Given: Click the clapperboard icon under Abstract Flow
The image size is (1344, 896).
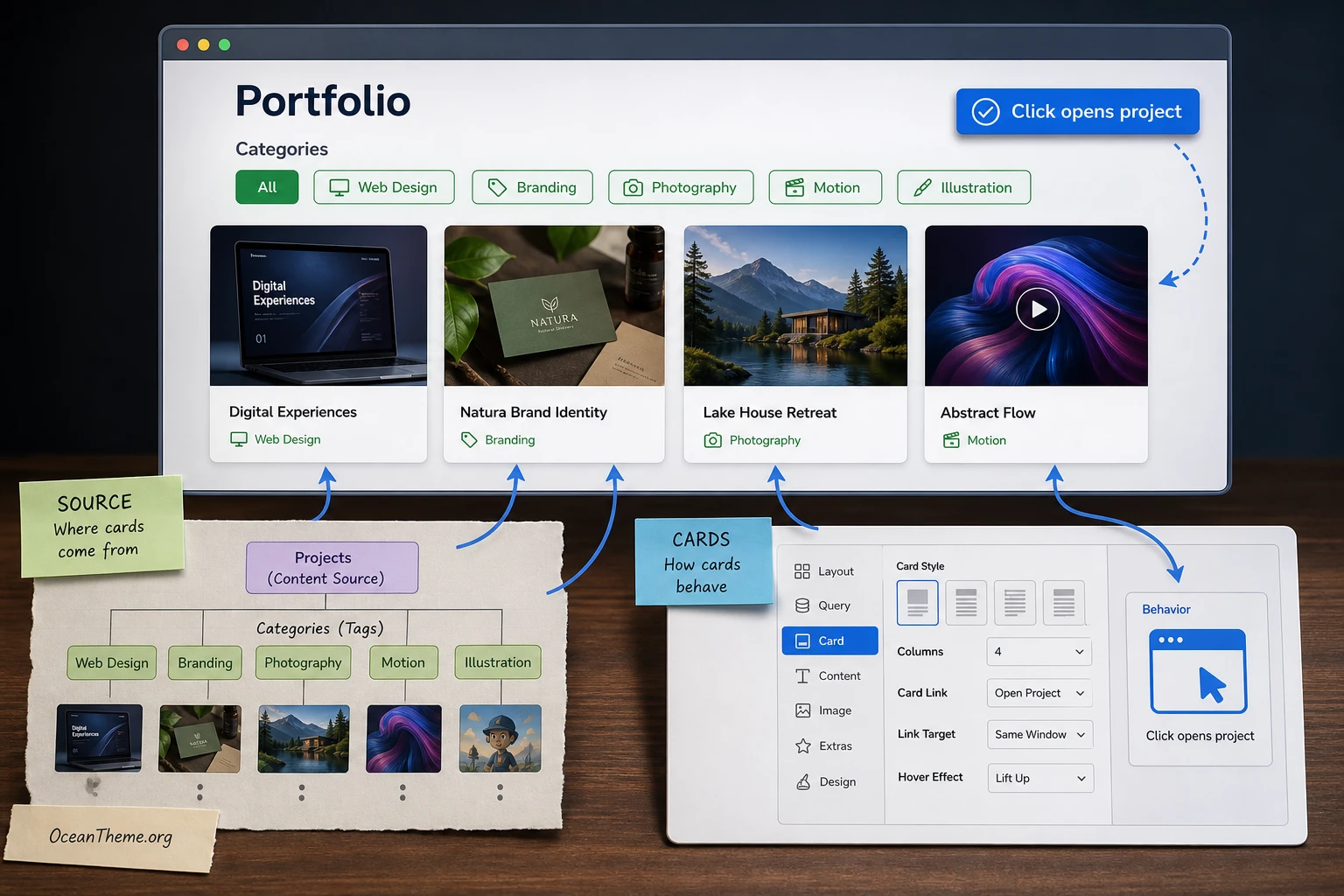Looking at the screenshot, I should 951,440.
